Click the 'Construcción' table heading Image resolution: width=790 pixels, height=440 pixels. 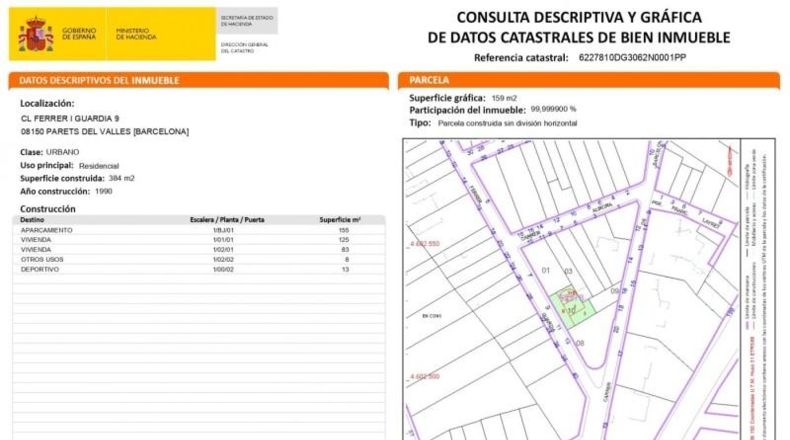coord(48,209)
